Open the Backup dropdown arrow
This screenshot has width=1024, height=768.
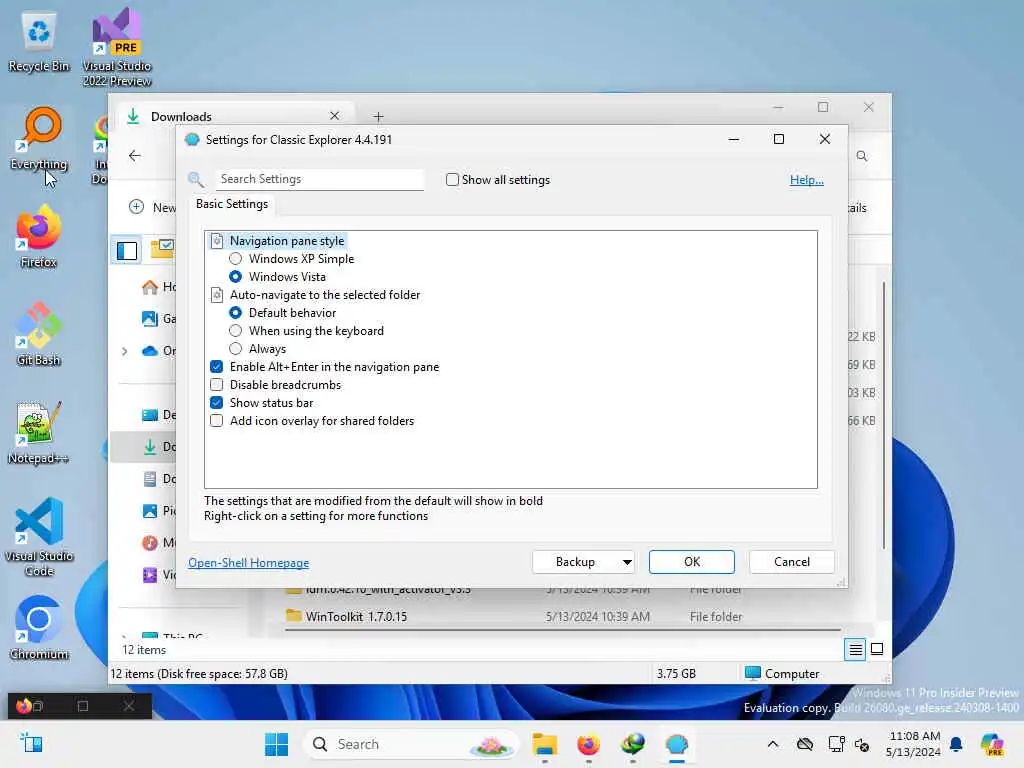pyautogui.click(x=627, y=562)
